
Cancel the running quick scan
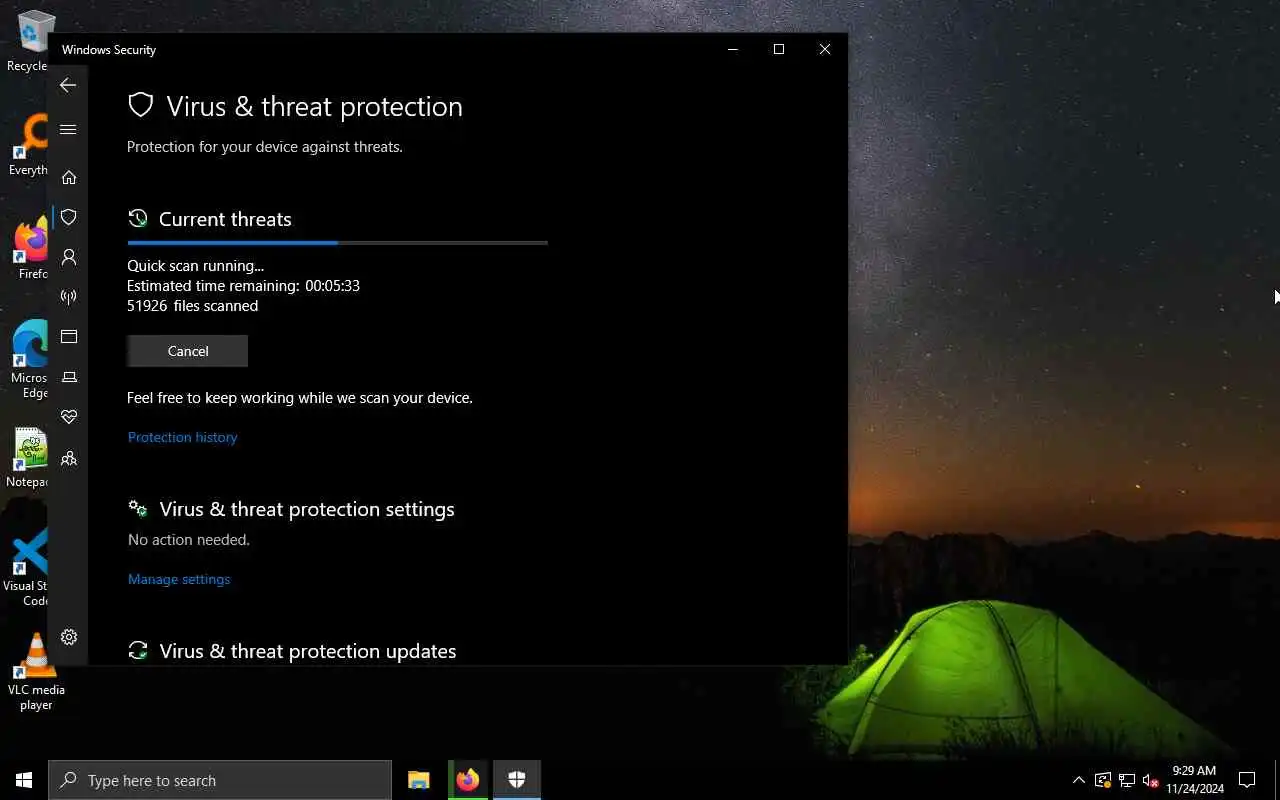[187, 351]
